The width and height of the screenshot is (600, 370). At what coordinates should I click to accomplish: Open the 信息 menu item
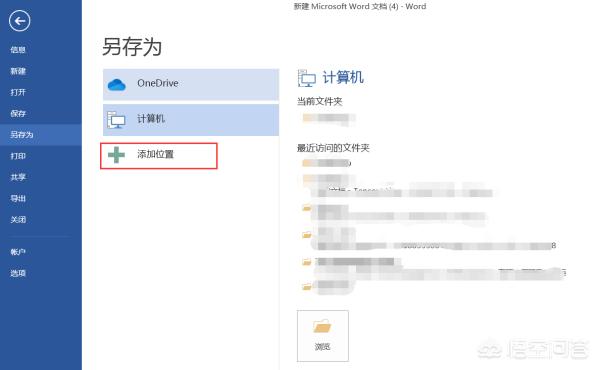click(x=18, y=50)
